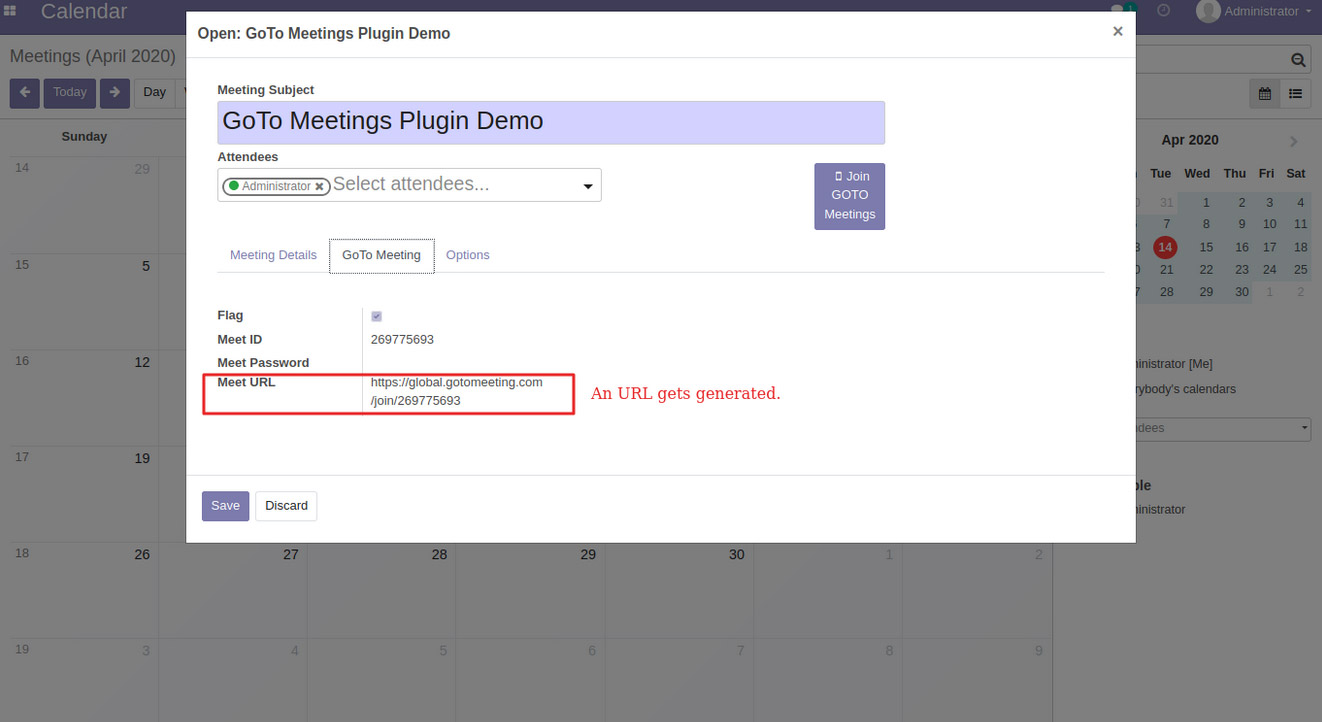
Task: Remove the Administrator attendee tag
Action: tap(319, 187)
